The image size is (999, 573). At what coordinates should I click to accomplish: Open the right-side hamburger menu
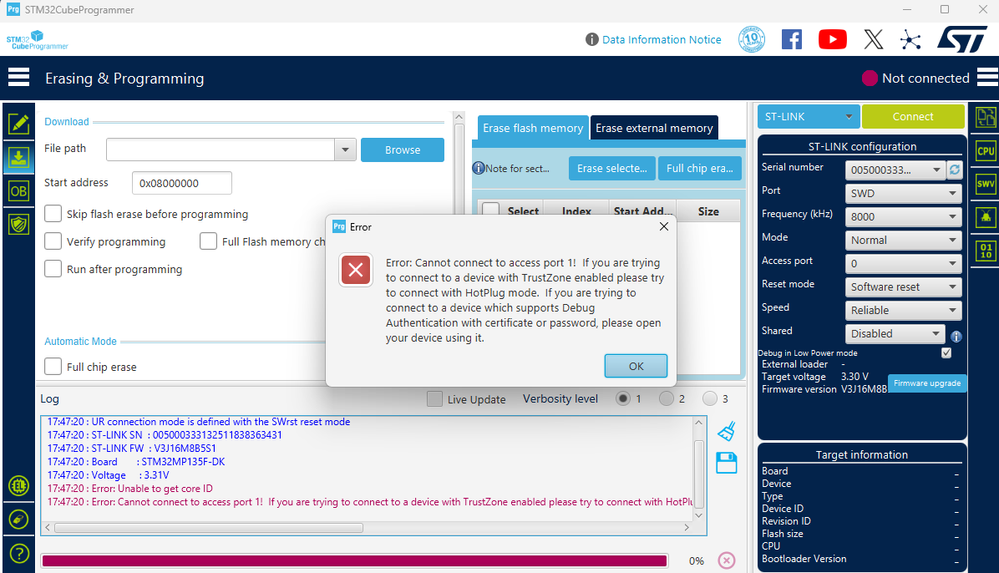(987, 77)
